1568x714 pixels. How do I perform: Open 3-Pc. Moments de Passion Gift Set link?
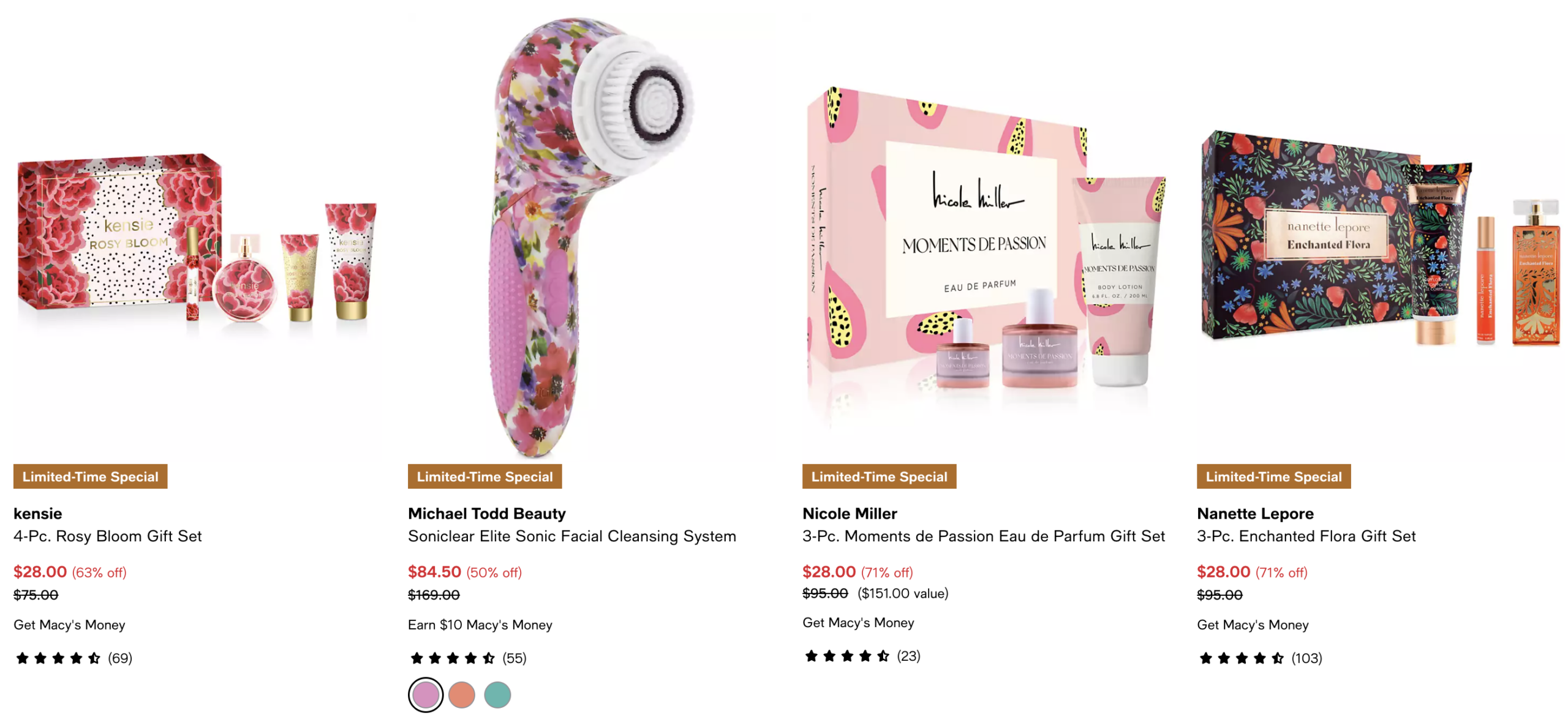[x=983, y=536]
